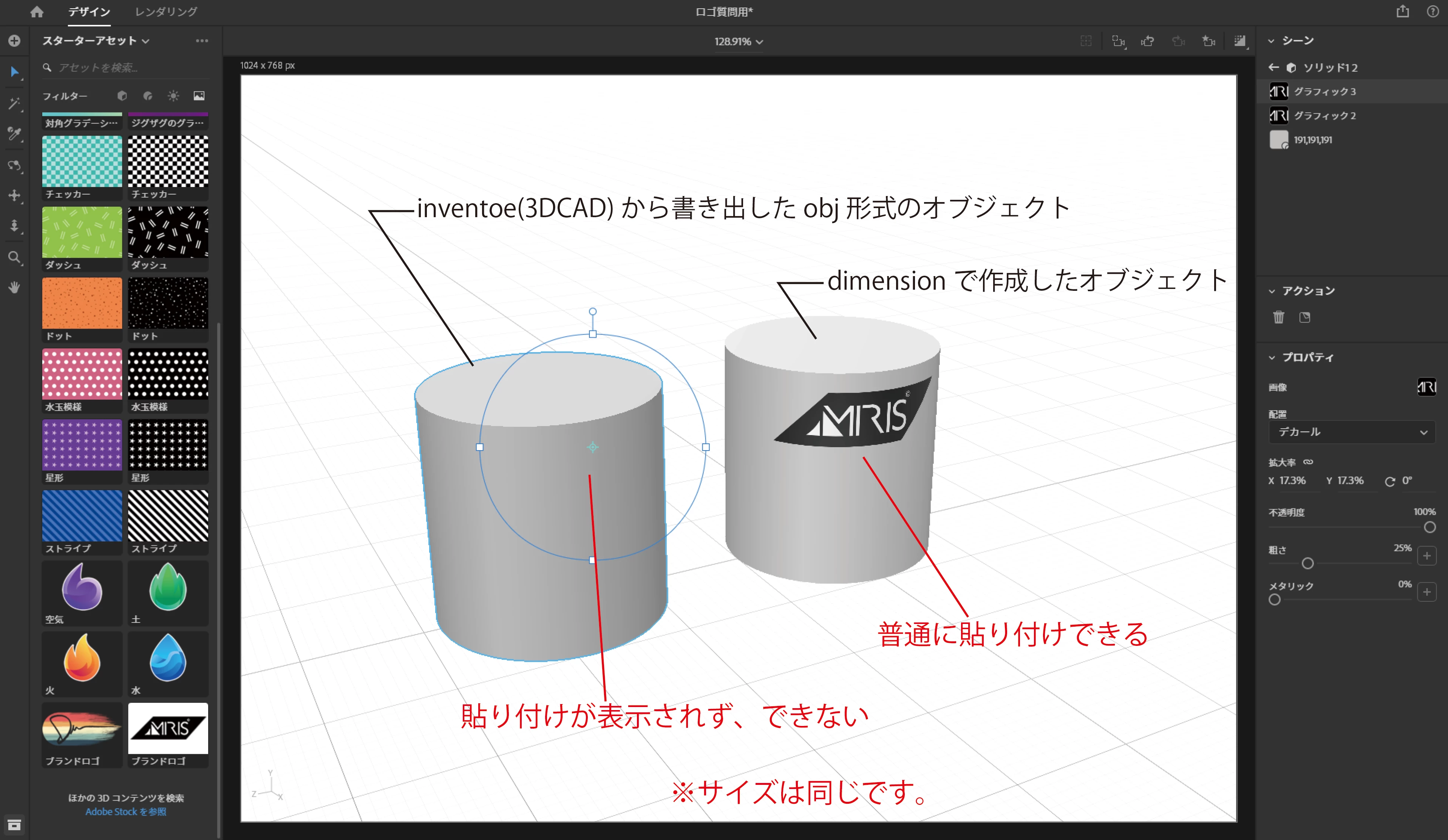Select the グラフィック 2 layer
Image resolution: width=1448 pixels, height=840 pixels.
(1324, 116)
